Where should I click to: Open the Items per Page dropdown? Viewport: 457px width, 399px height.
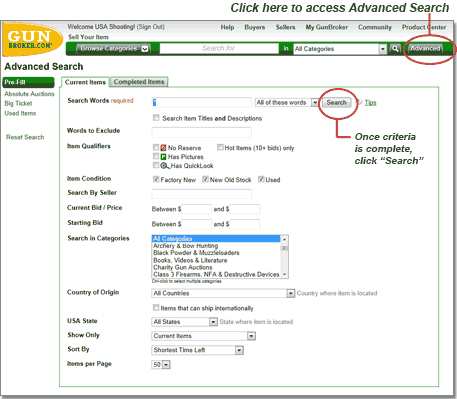[161, 364]
